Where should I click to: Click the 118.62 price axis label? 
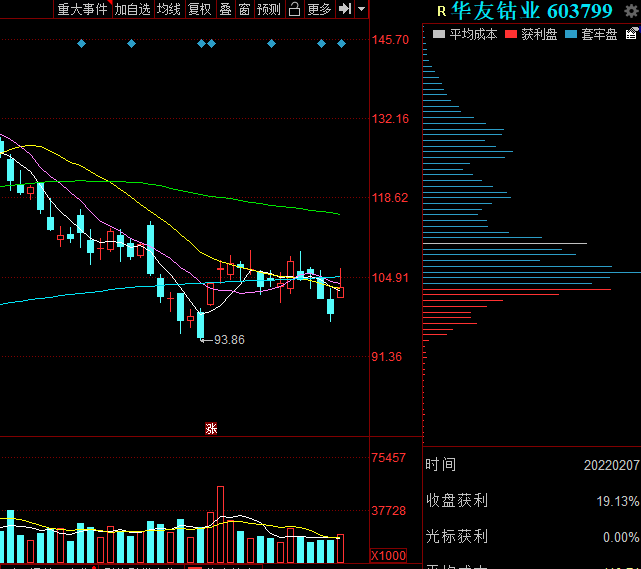[x=390, y=198]
